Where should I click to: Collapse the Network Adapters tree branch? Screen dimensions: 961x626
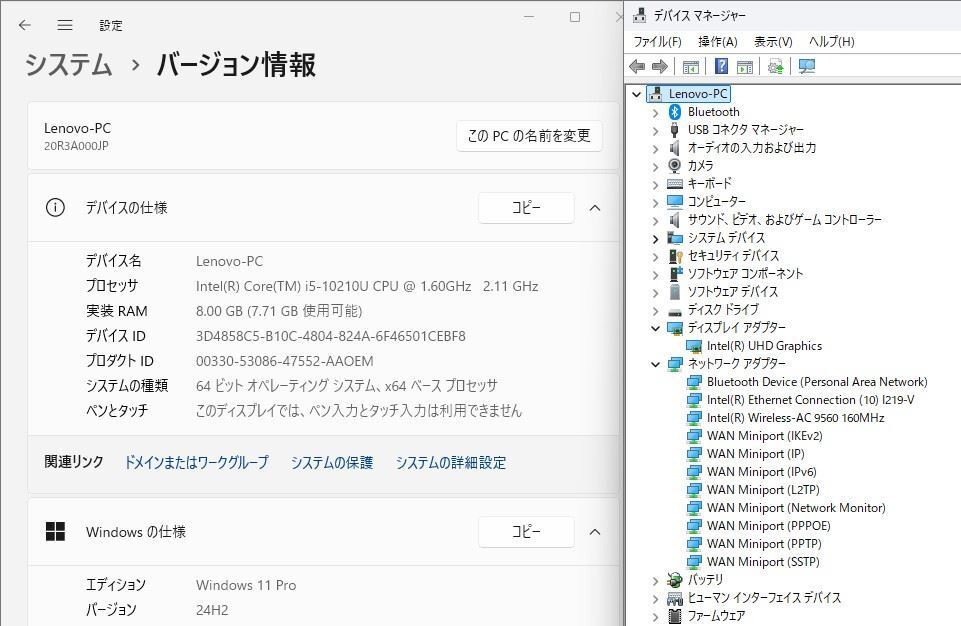point(655,364)
